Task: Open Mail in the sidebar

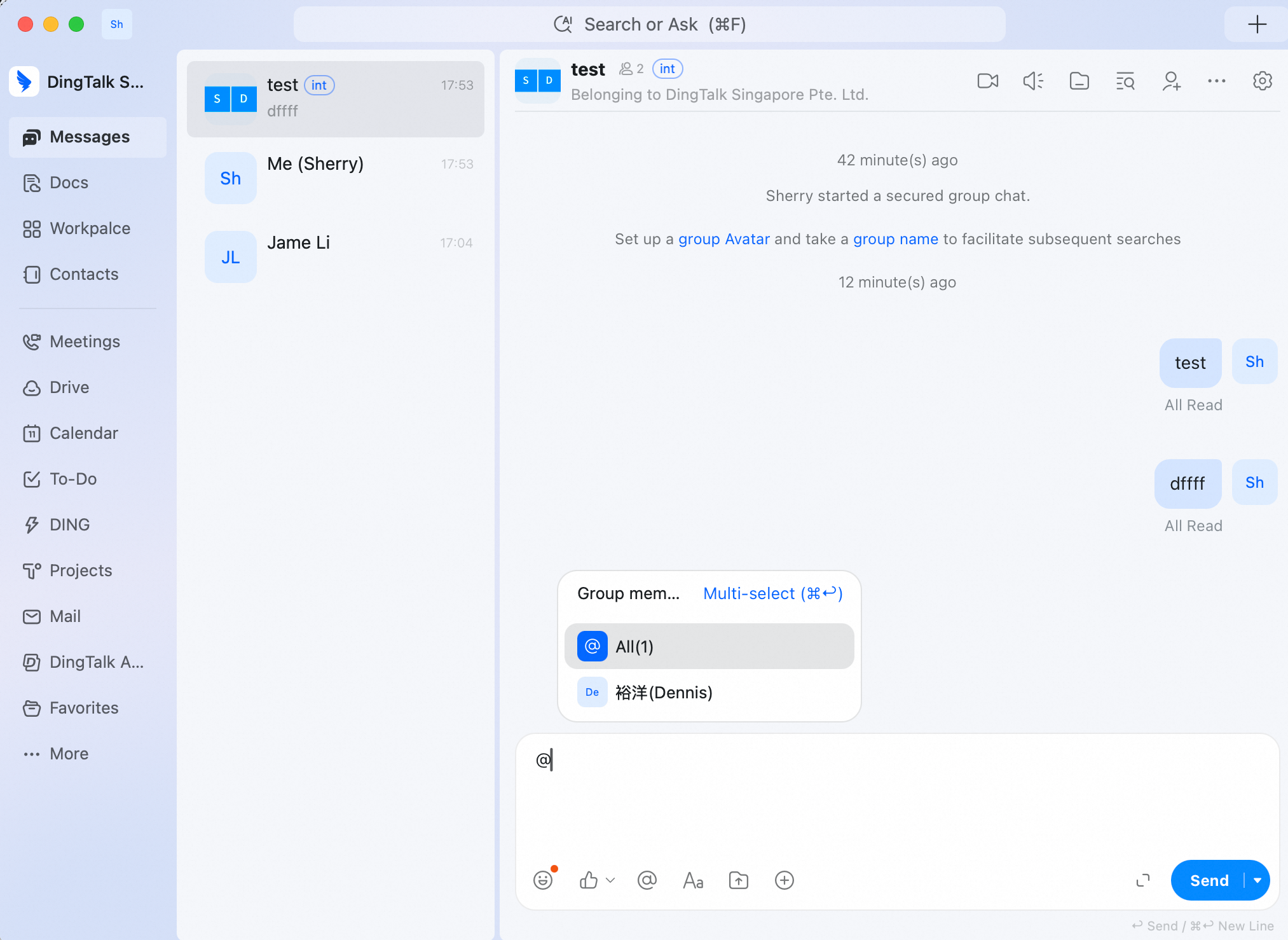Action: coord(88,616)
